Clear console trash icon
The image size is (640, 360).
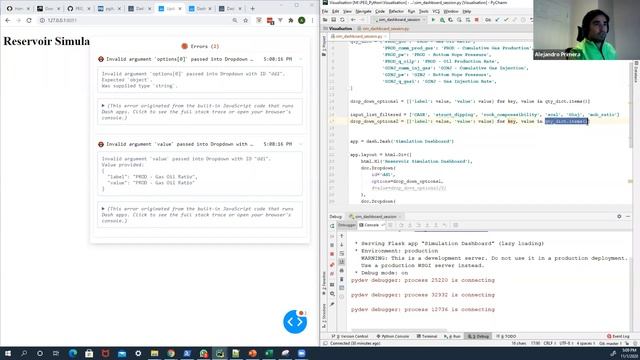point(342,280)
